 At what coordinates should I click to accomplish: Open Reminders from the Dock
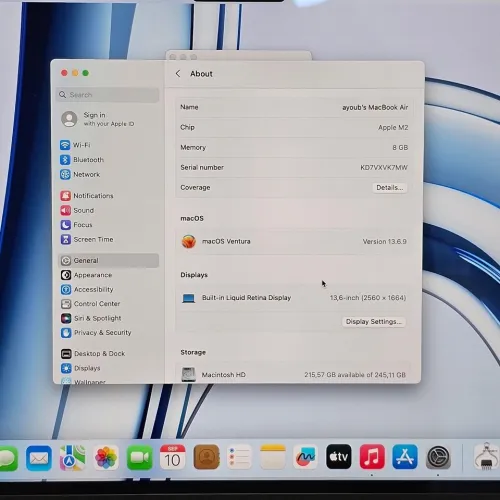click(x=239, y=457)
